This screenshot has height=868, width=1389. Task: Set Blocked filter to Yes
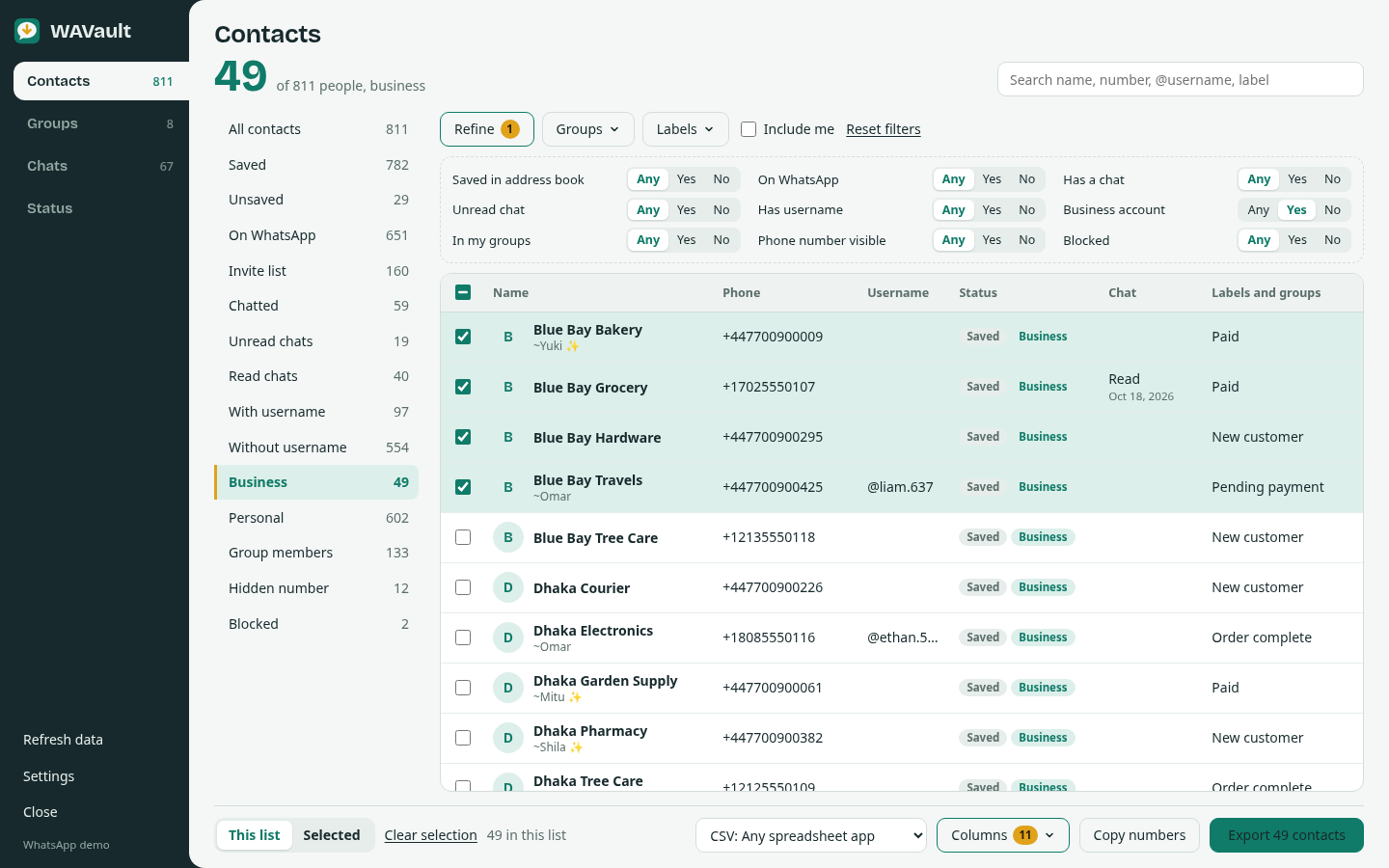point(1297,240)
